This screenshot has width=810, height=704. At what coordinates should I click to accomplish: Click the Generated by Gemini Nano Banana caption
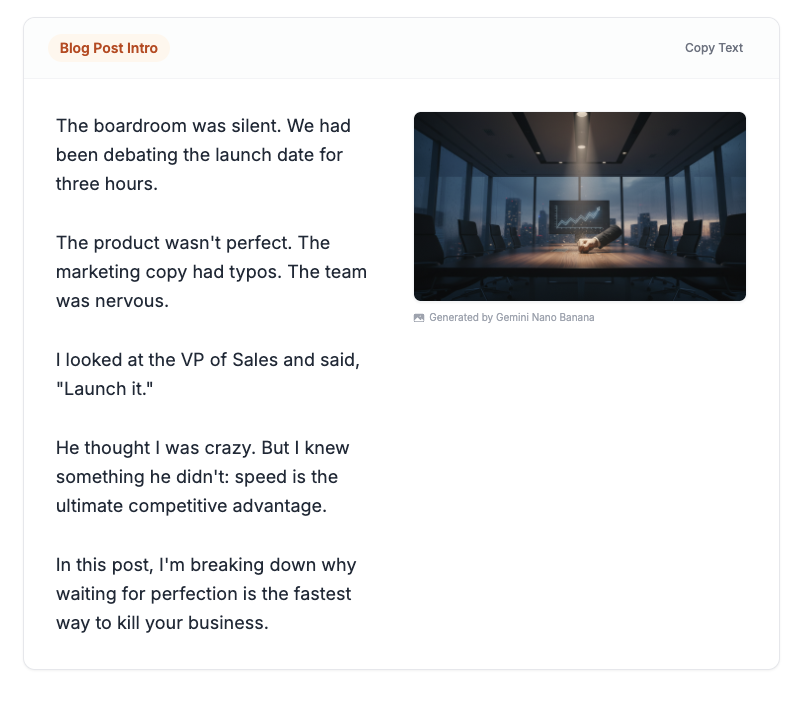511,317
